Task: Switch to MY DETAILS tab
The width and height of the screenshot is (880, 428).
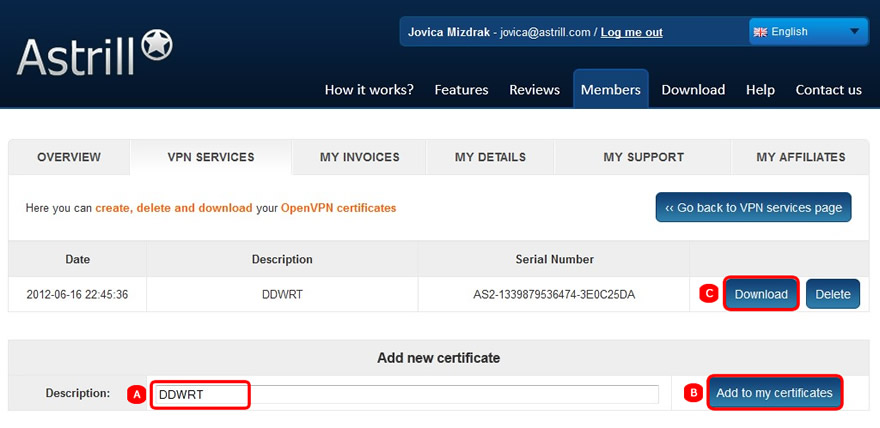Action: (491, 158)
